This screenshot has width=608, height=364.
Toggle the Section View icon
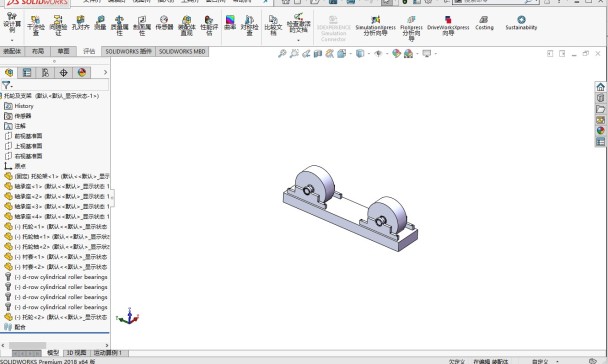[x=318, y=53]
